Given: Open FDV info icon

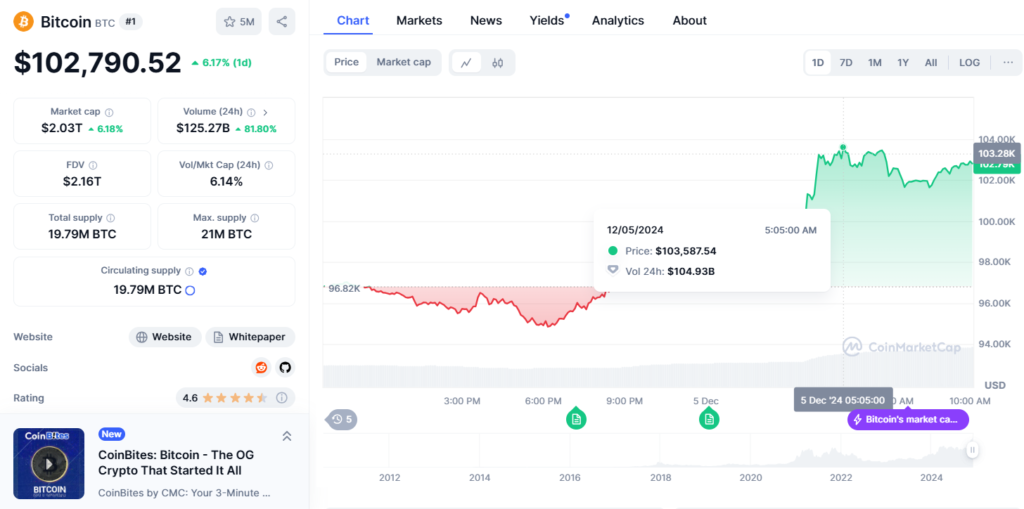Looking at the screenshot, I should point(93,165).
